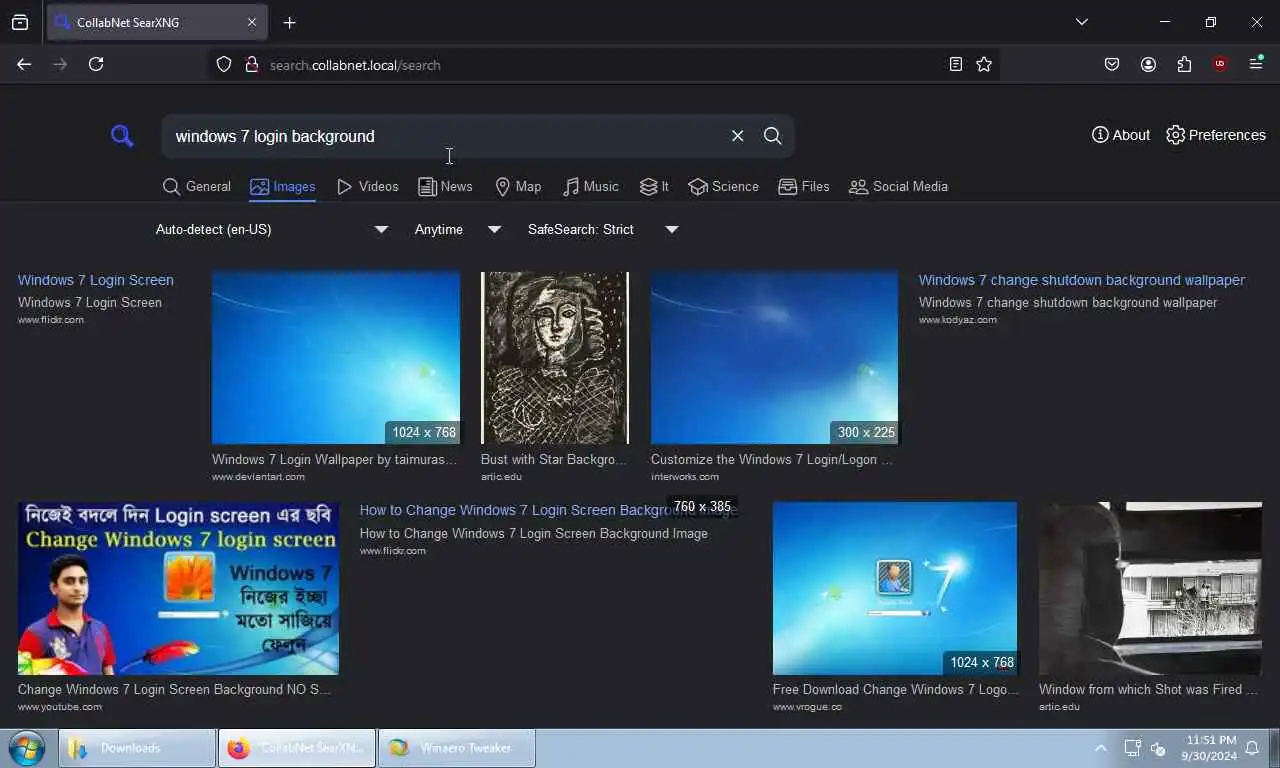1280x768 pixels.
Task: Reload the page
Action: coord(96,64)
